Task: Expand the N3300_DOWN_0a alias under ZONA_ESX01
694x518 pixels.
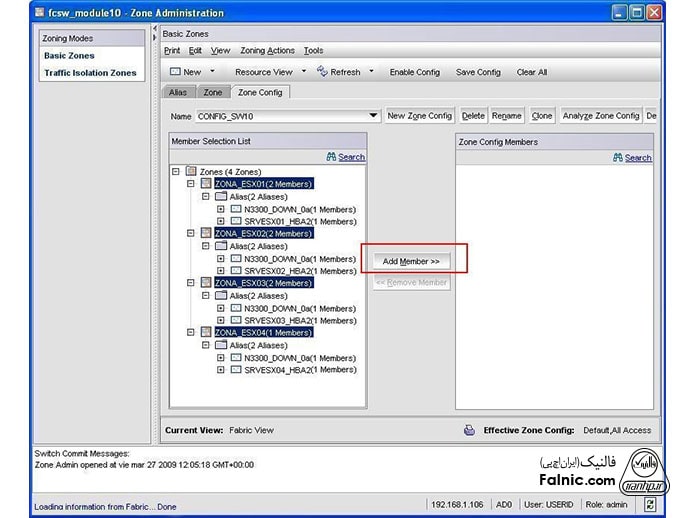Action: (221, 209)
